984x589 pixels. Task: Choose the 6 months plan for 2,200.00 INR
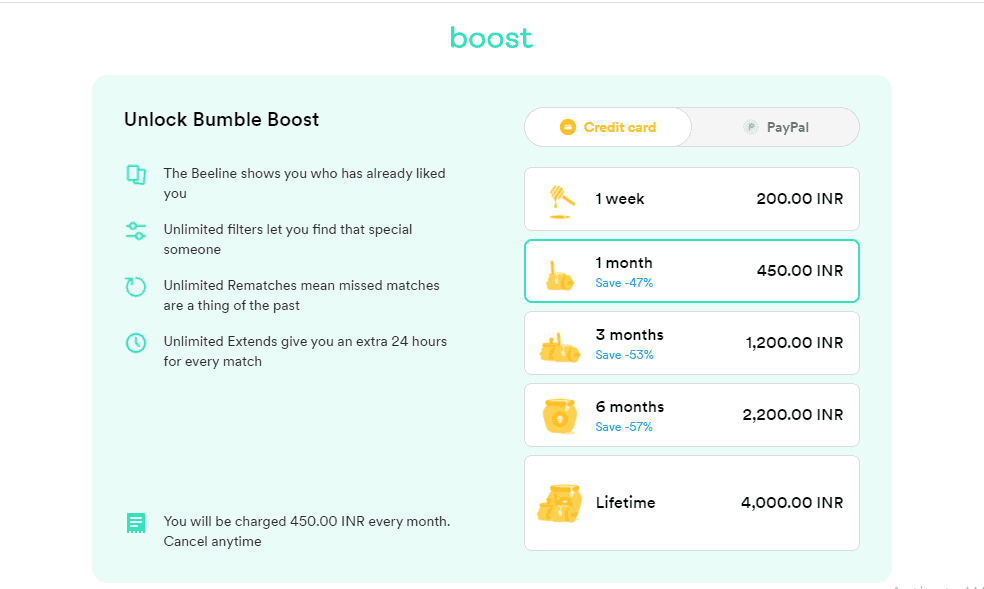pyautogui.click(x=692, y=414)
